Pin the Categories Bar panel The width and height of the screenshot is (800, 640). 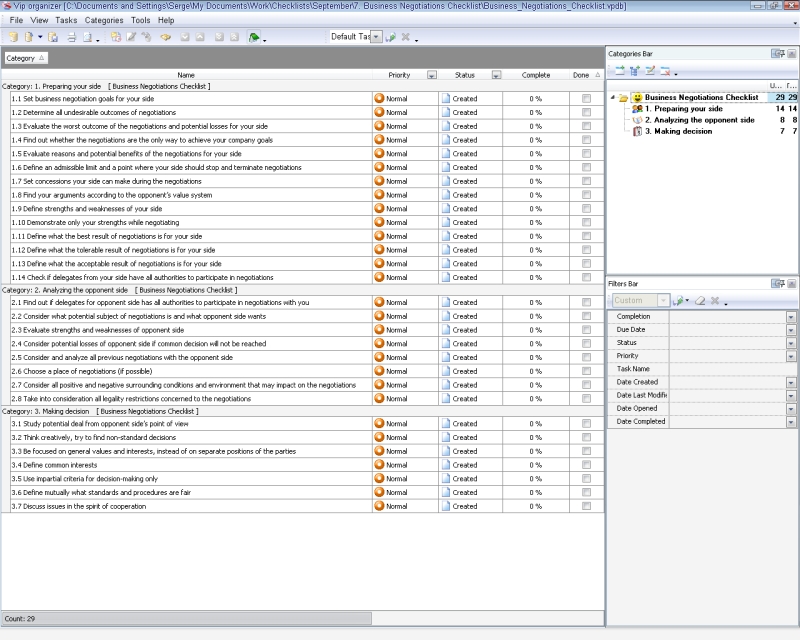click(x=777, y=53)
